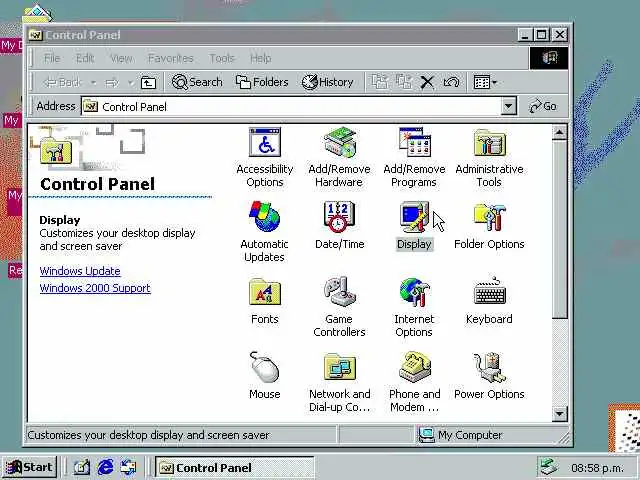
Task: Open the Back button history dropdown
Action: (93, 83)
